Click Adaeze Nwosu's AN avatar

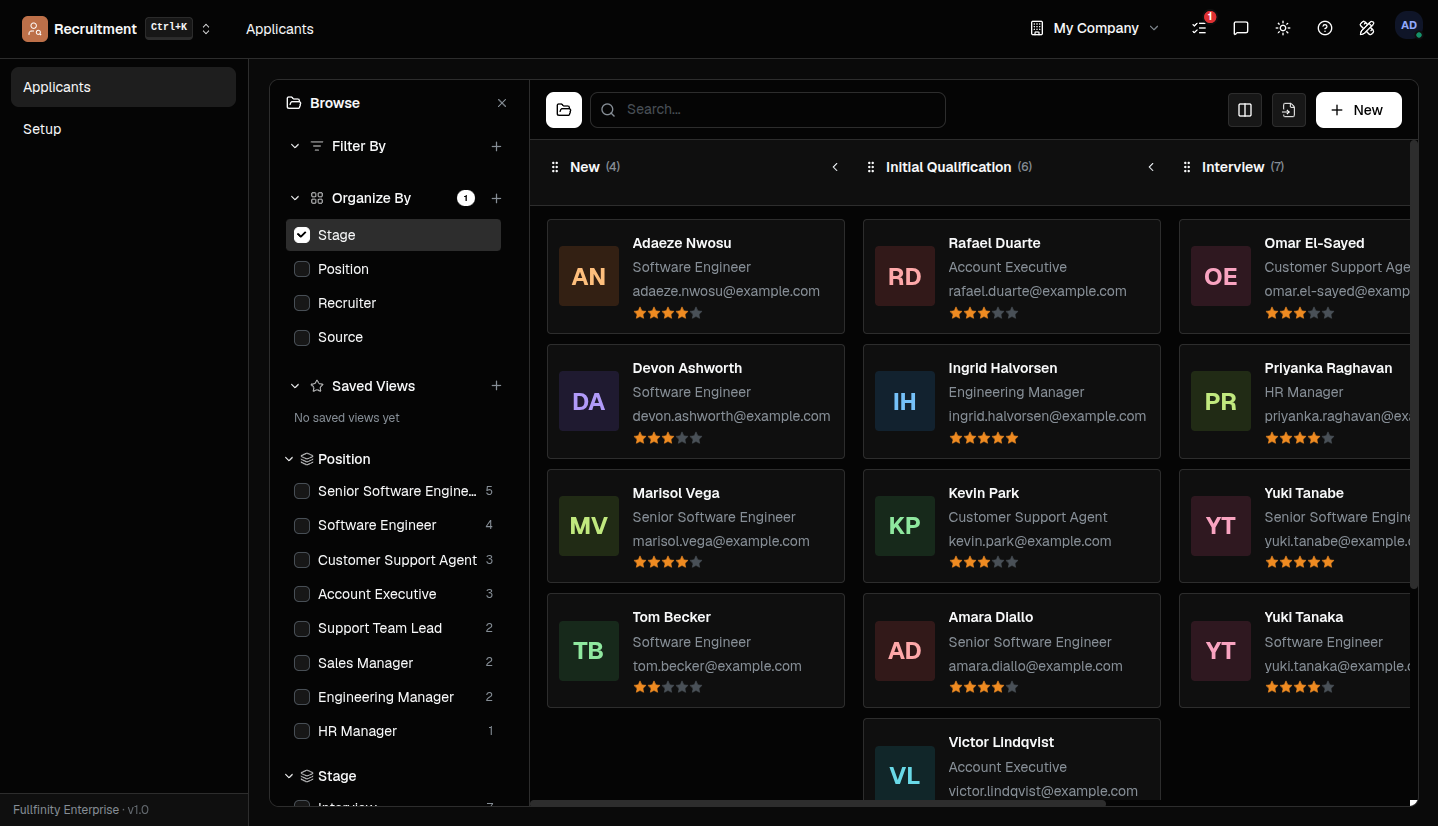(589, 276)
